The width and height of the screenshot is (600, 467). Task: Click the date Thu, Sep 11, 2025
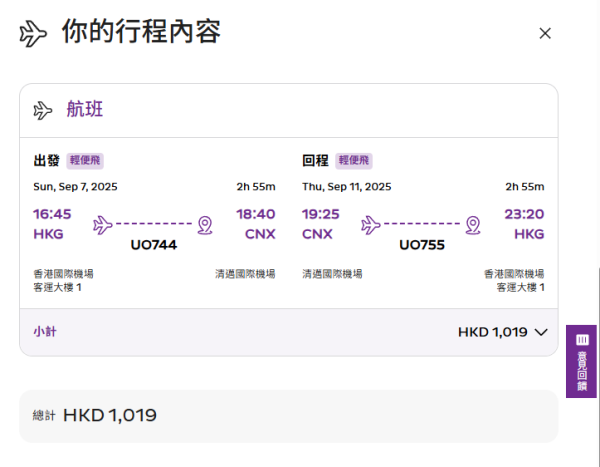pyautogui.click(x=347, y=187)
